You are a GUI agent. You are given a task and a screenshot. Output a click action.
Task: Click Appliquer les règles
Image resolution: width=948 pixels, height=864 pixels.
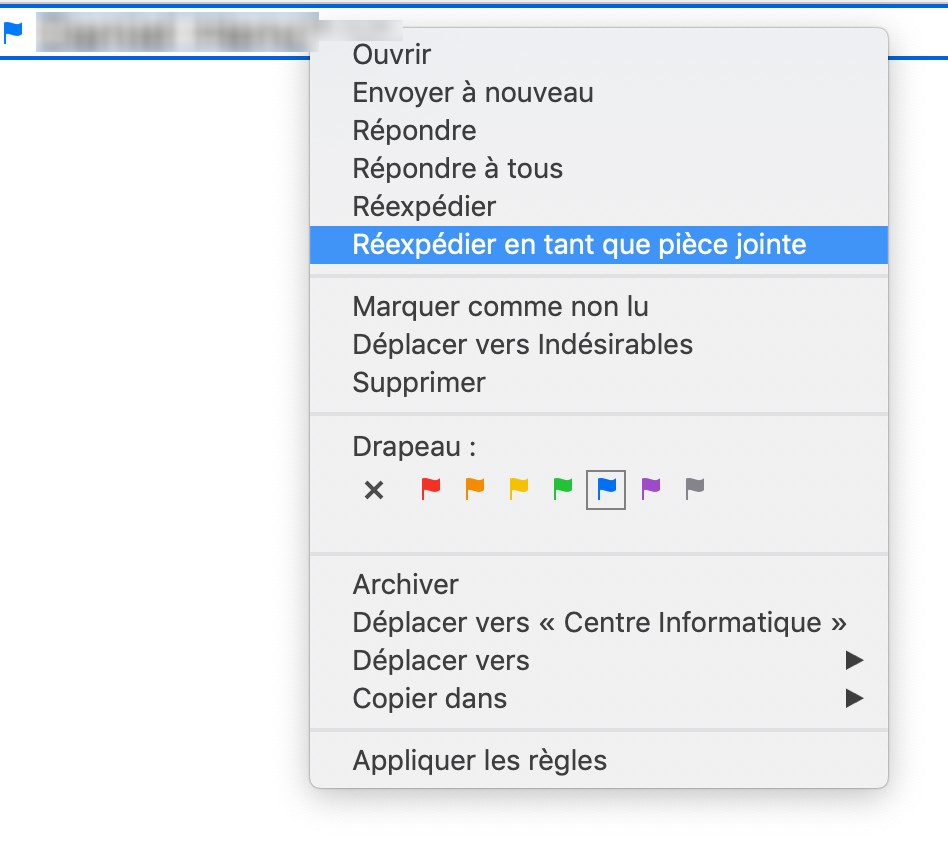coord(479,761)
